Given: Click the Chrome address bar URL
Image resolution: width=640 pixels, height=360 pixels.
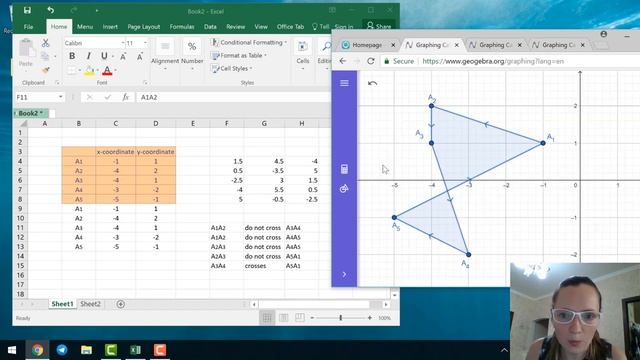Looking at the screenshot, I should pos(493,61).
